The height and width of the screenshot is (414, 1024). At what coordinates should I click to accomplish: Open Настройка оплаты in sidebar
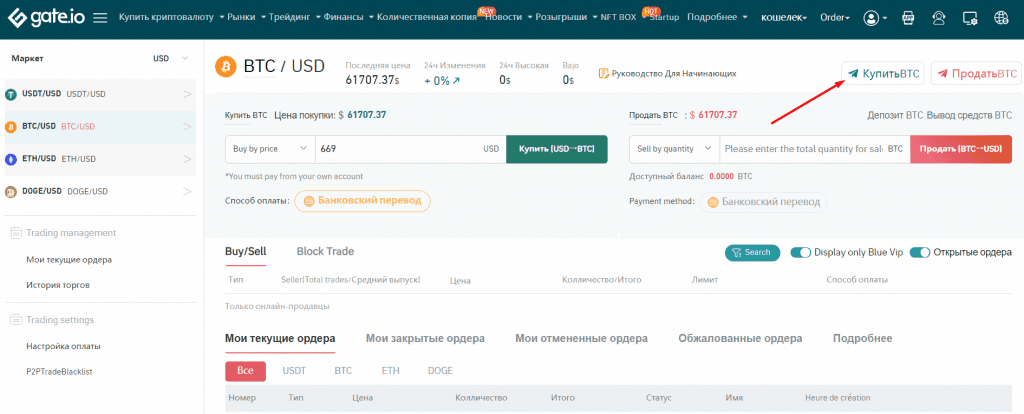[x=63, y=346]
